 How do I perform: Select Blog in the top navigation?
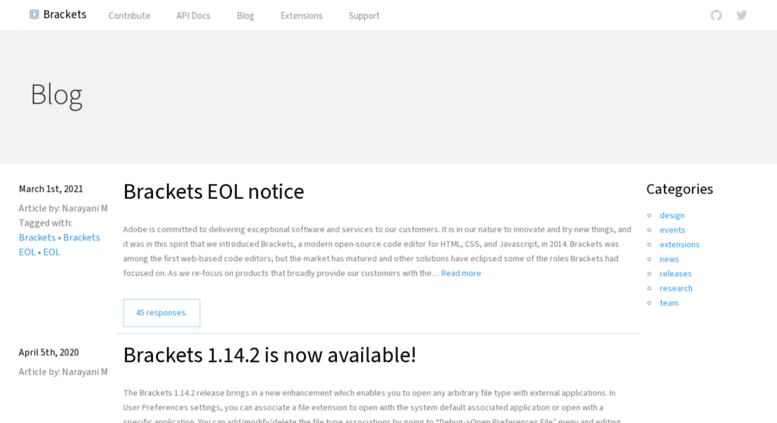245,16
